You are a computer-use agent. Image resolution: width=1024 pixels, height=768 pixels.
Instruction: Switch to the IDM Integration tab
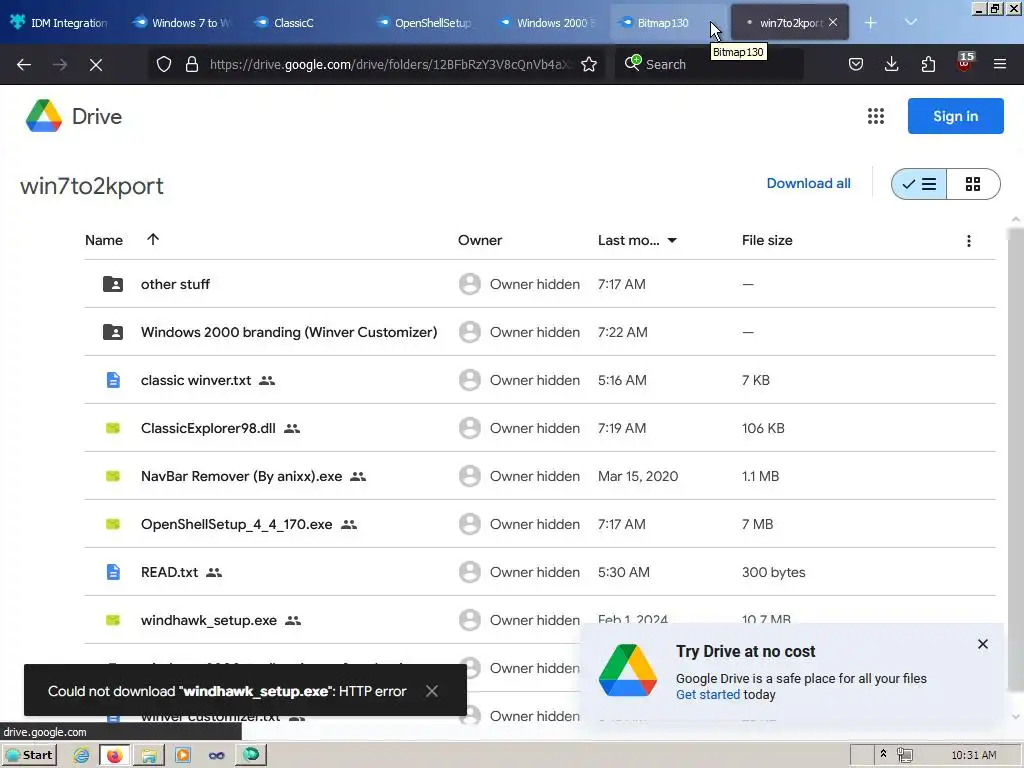click(x=59, y=23)
